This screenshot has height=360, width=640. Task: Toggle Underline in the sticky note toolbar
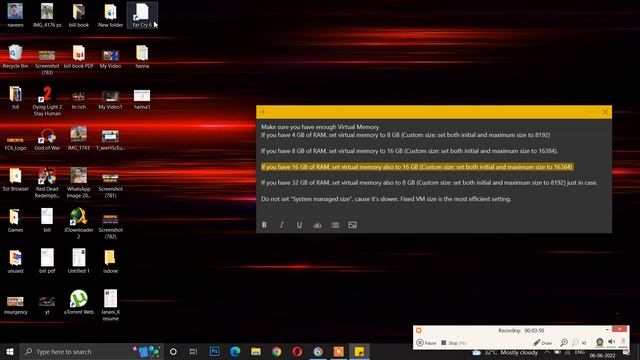(299, 225)
